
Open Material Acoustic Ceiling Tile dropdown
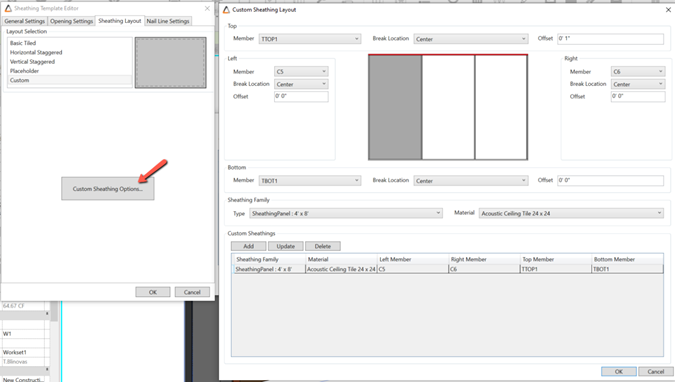[571, 213]
